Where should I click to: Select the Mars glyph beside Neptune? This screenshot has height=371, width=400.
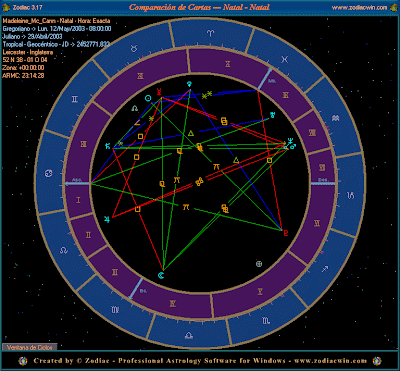coord(293,146)
